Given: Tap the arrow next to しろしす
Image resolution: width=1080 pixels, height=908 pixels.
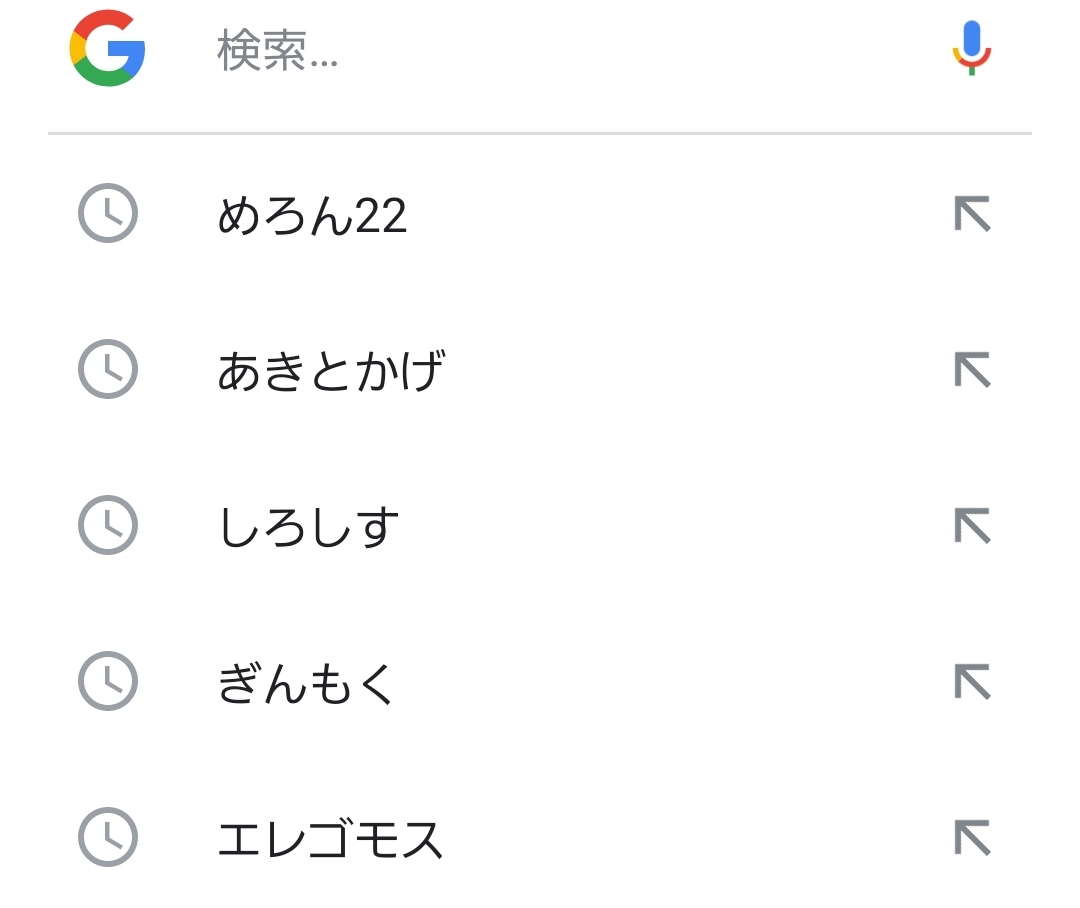Looking at the screenshot, I should coord(972,526).
